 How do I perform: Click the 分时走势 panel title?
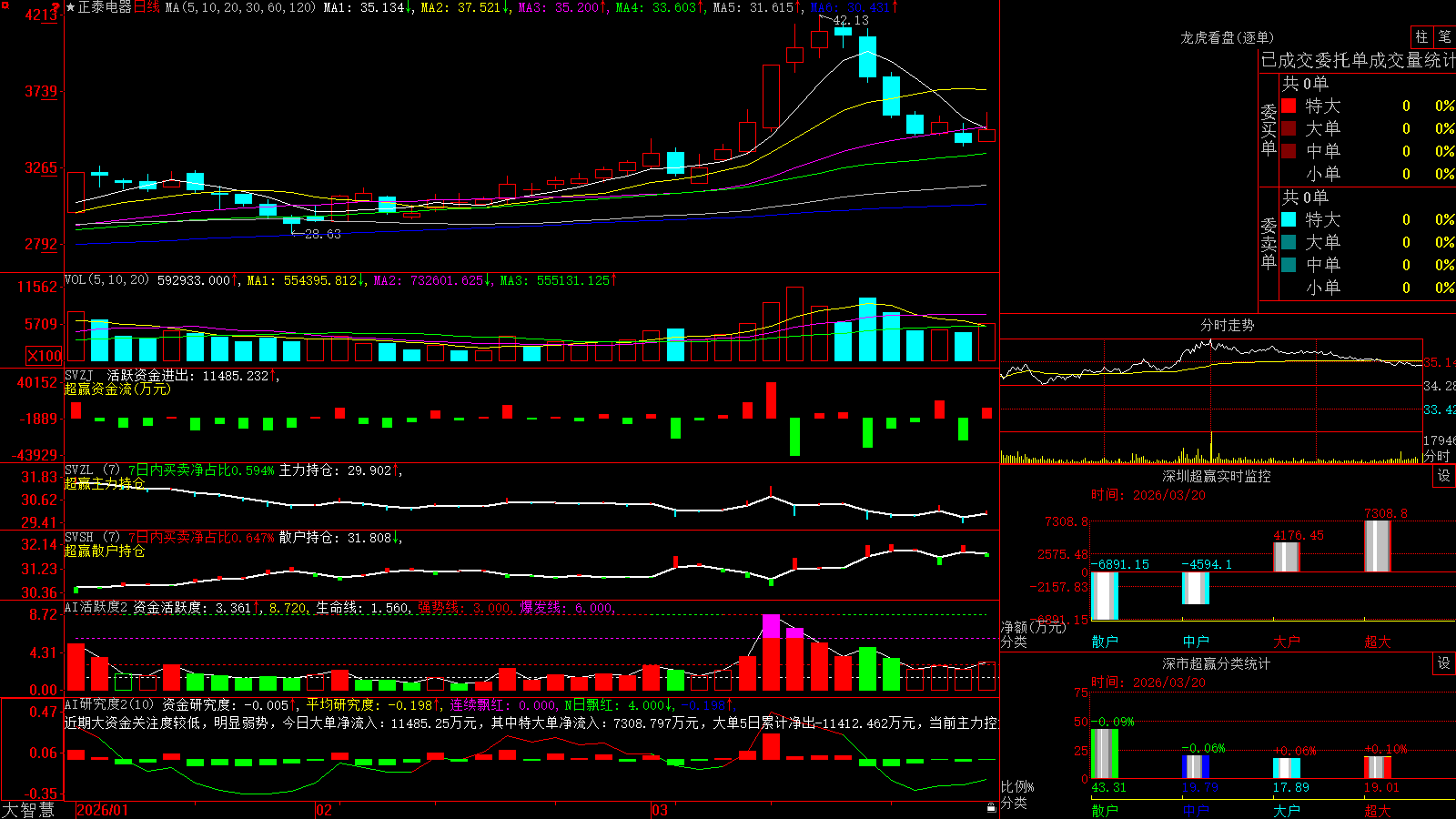coord(1227,325)
